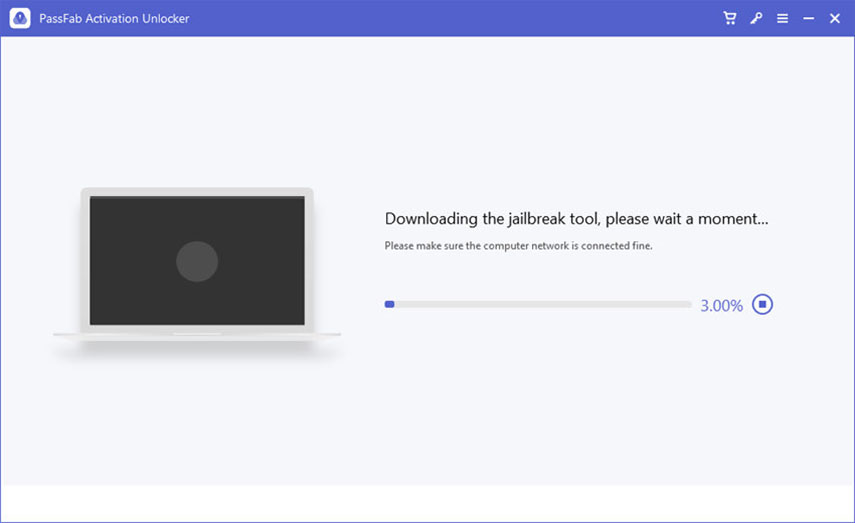
Task: Click the white footer strip at bottom
Action: 427,503
